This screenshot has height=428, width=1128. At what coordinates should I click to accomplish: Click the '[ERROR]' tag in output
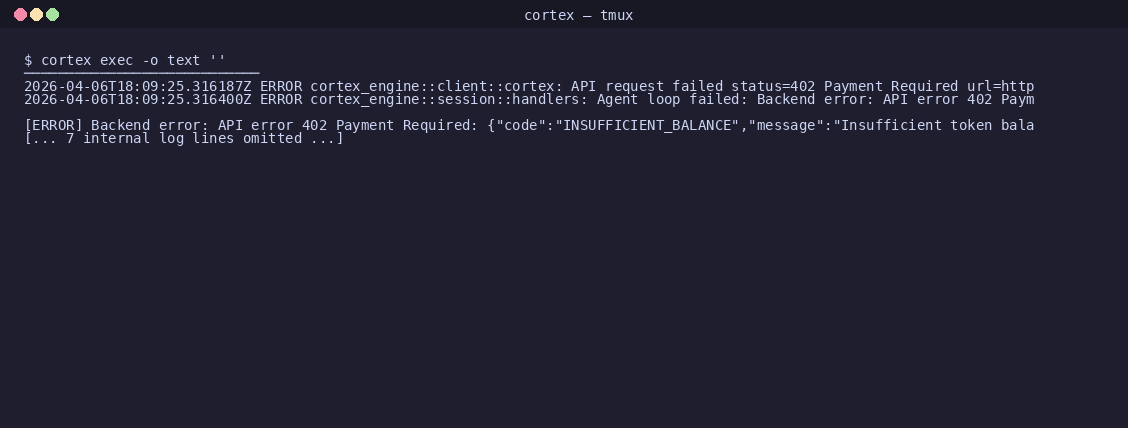pos(53,125)
